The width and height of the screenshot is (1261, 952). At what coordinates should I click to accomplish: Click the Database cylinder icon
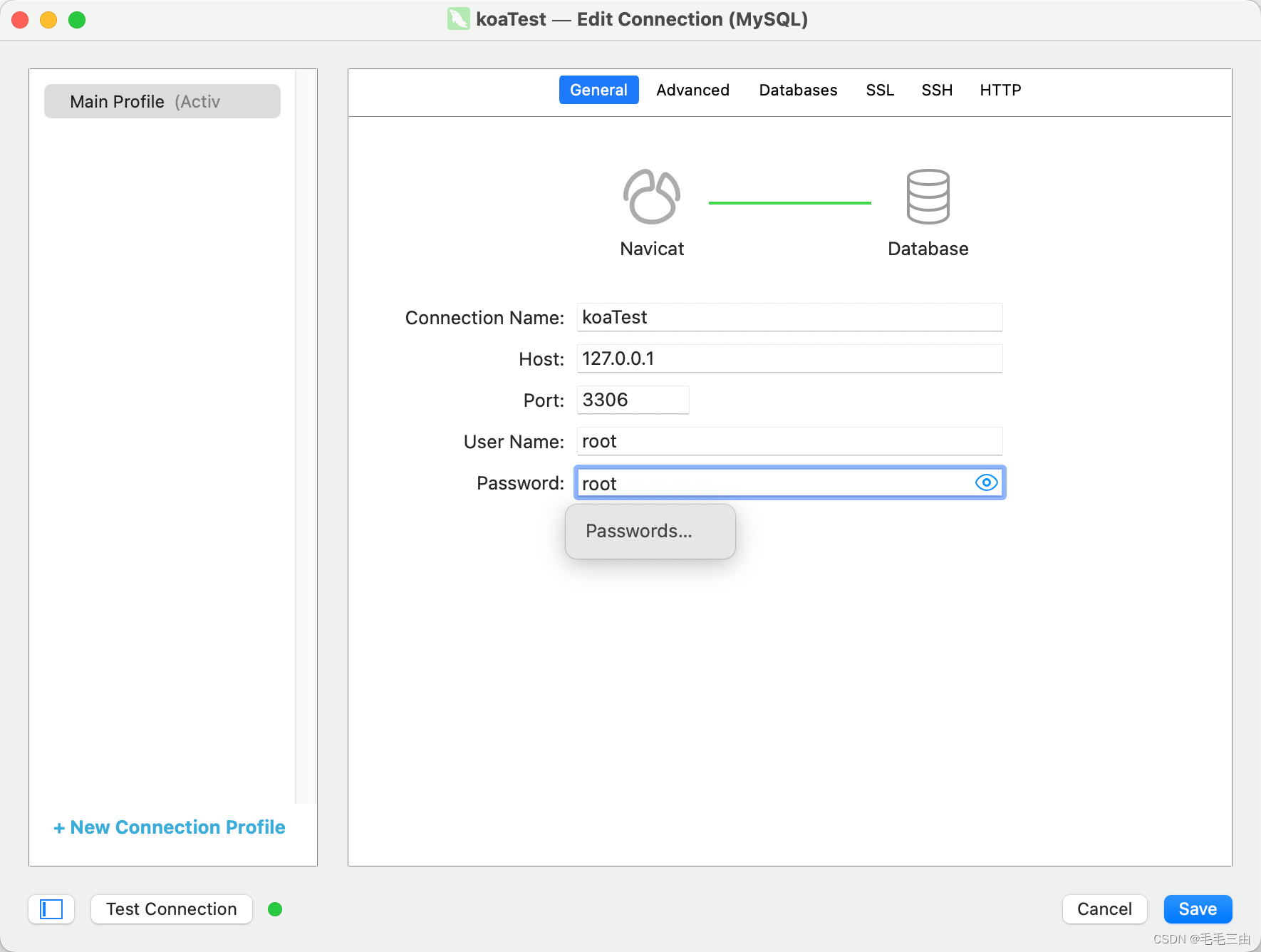[928, 197]
